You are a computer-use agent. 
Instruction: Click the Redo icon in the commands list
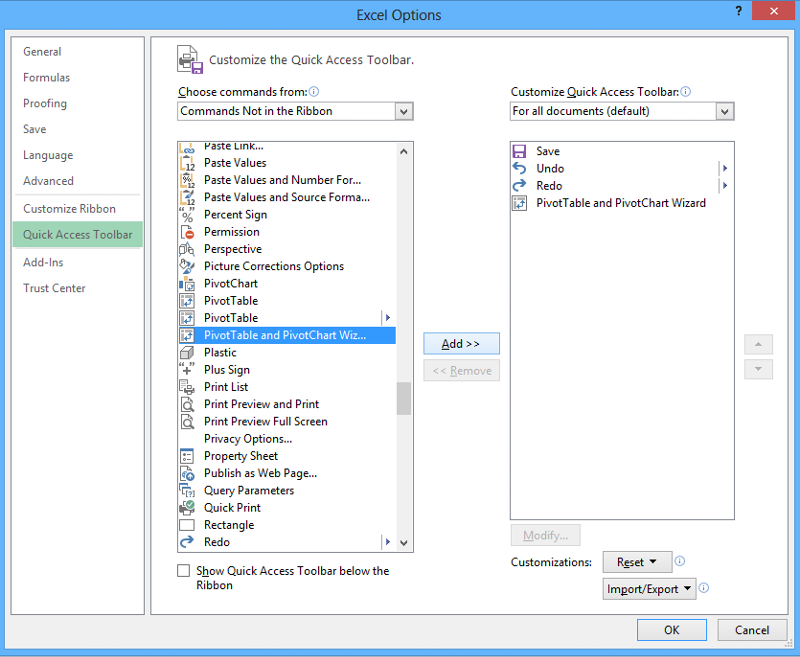tap(187, 542)
